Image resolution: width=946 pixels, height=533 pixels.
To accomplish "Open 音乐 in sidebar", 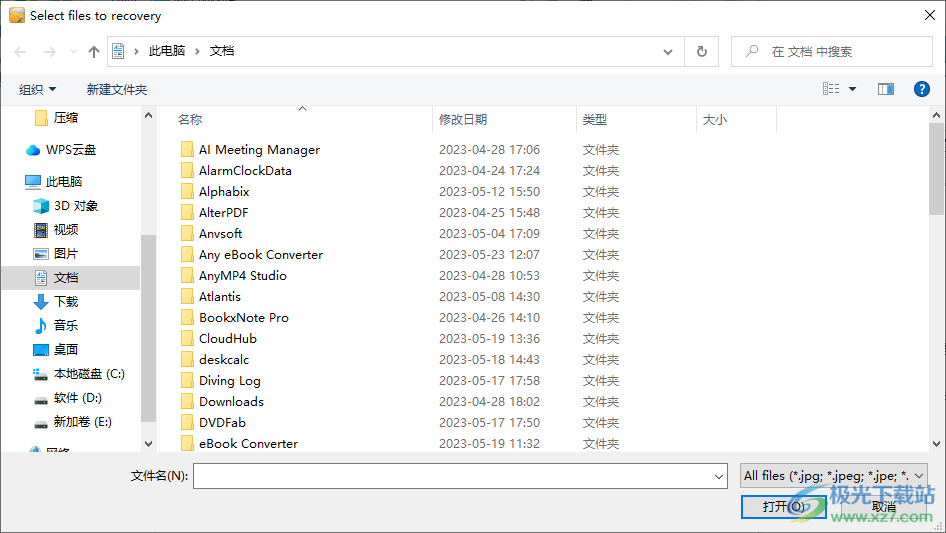I will [x=56, y=326].
